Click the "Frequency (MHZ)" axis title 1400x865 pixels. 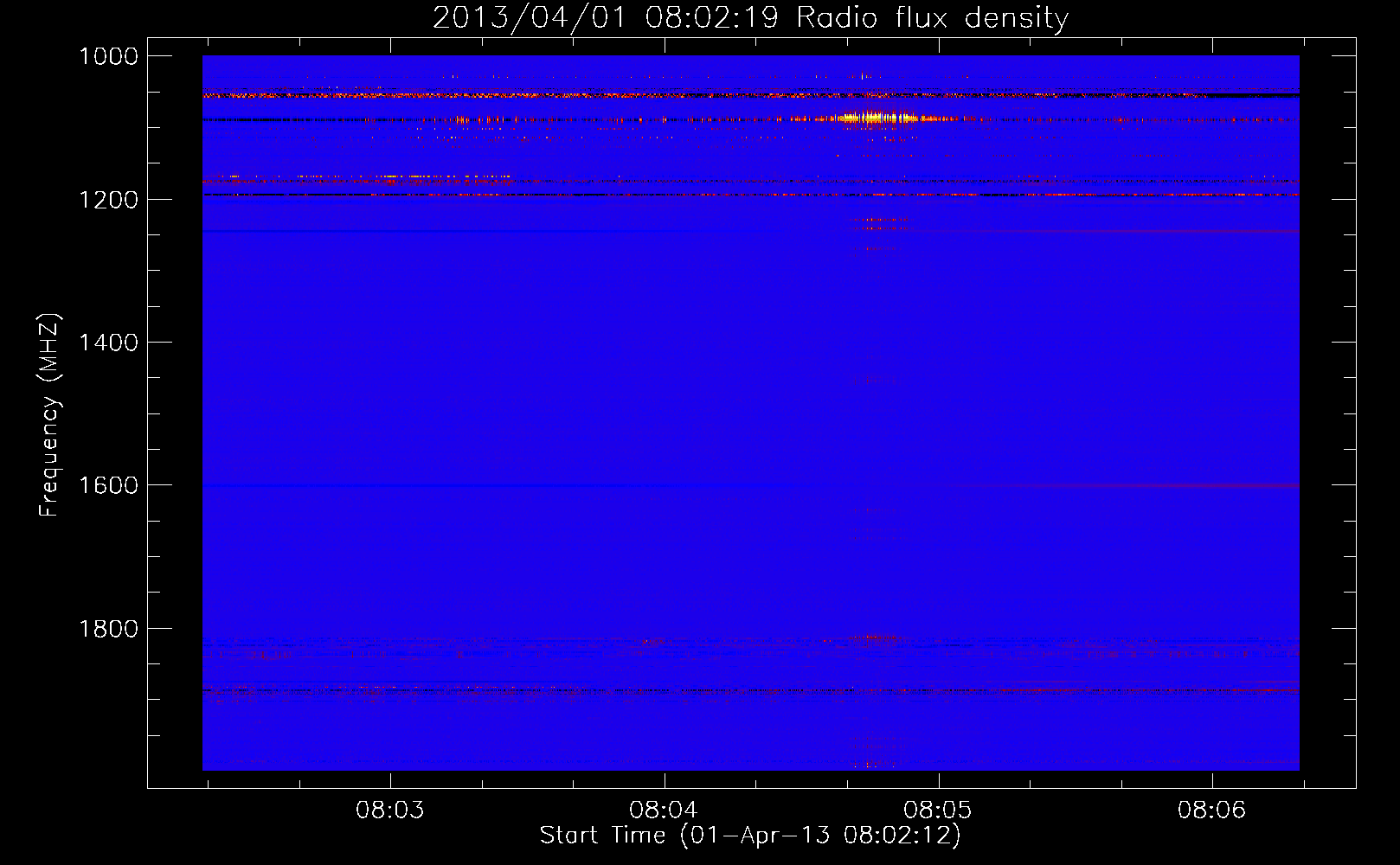click(49, 415)
